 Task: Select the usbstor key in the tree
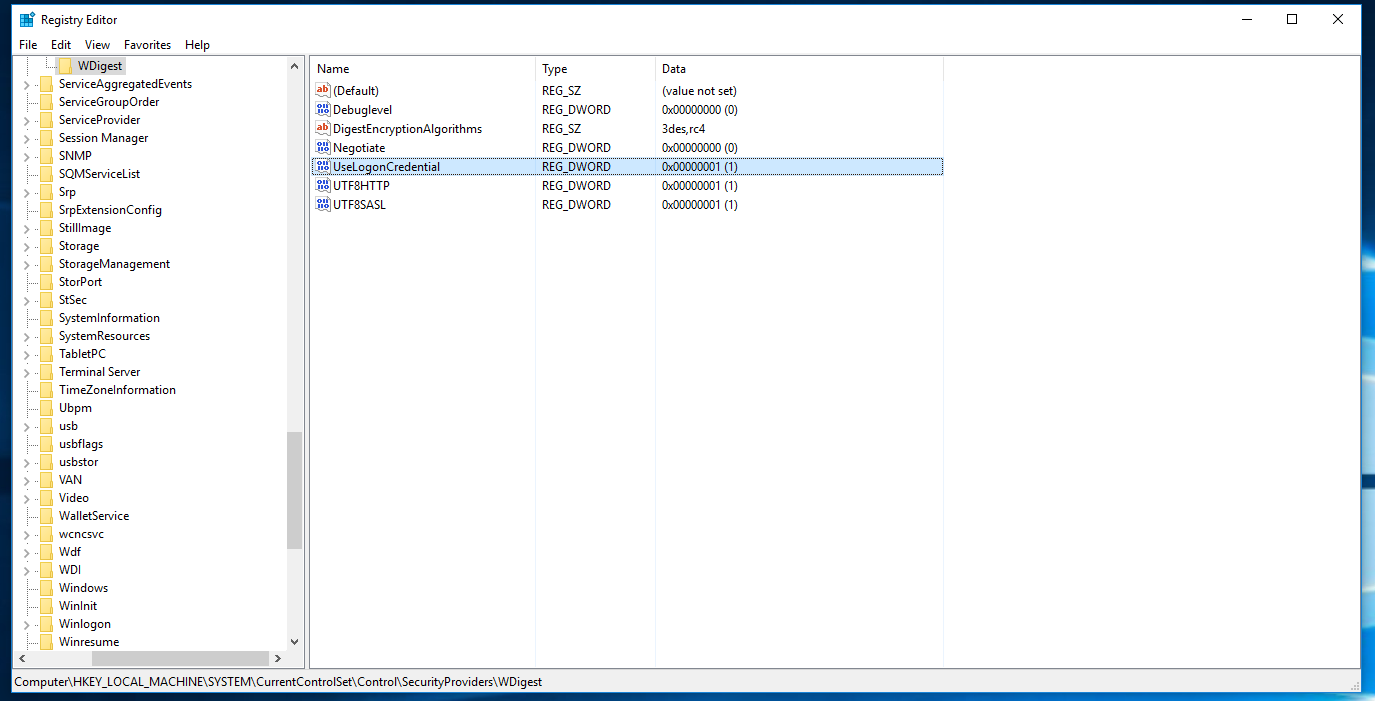tap(78, 462)
